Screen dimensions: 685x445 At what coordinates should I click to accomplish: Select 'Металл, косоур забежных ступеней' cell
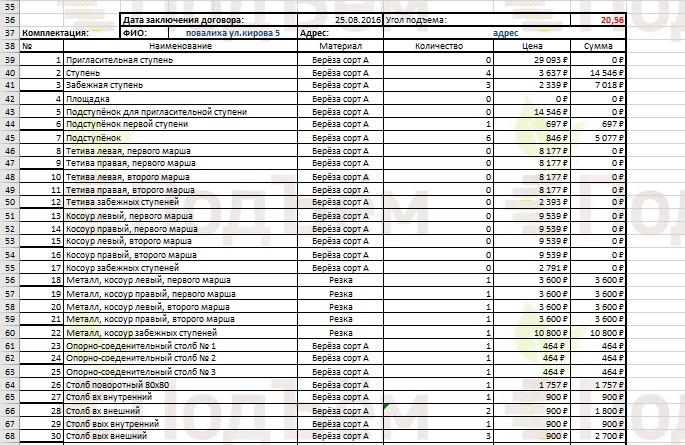(x=180, y=333)
